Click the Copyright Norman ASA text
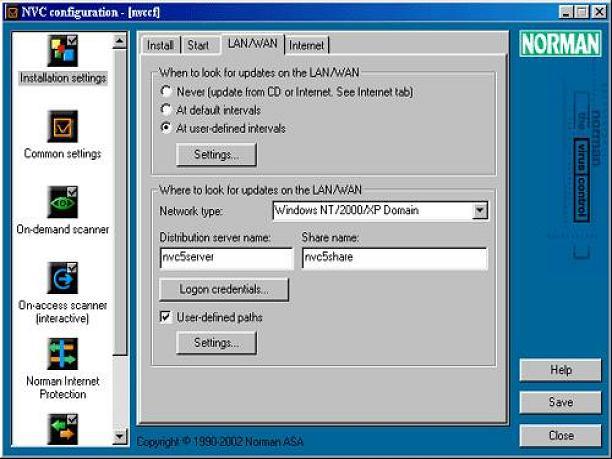This screenshot has width=612, height=459. coord(220,442)
